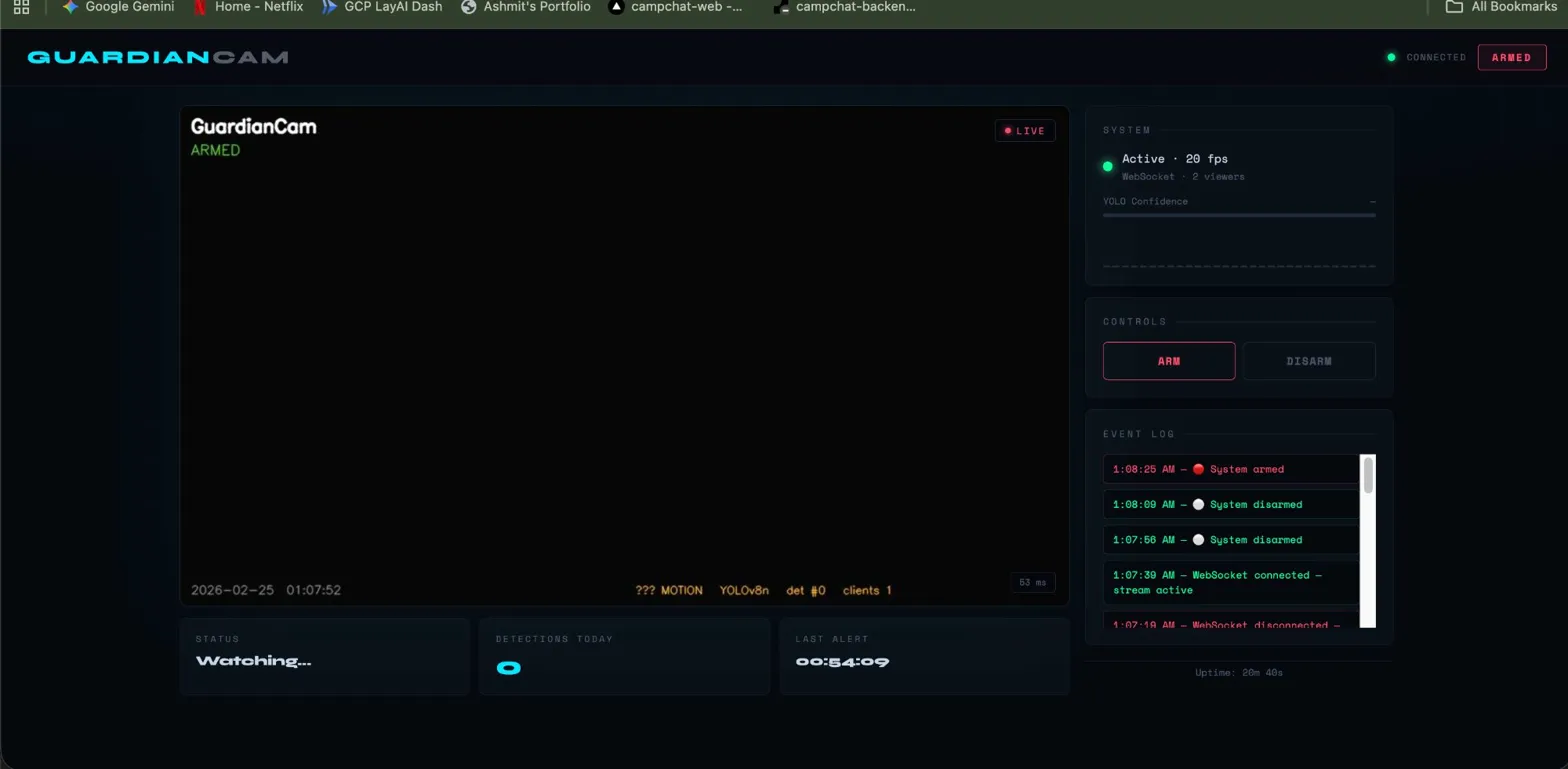The width and height of the screenshot is (1568, 769).
Task: Click the Active · 20 fps text
Action: pos(1174,158)
